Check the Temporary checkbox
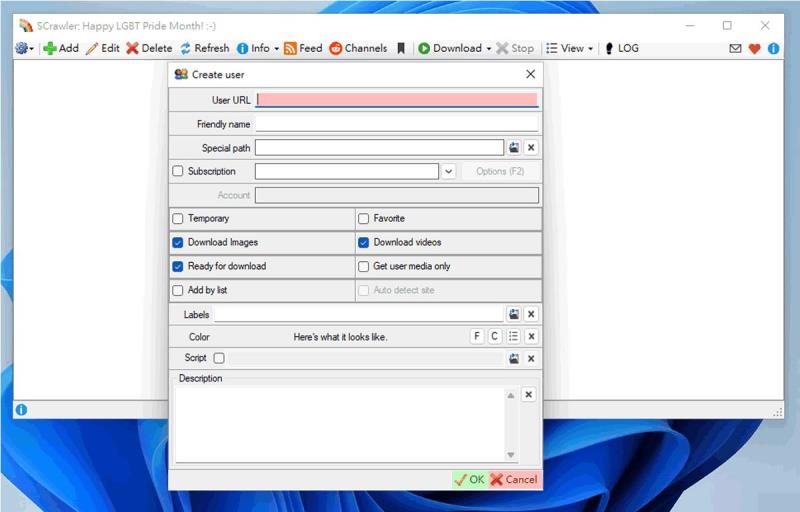This screenshot has height=512, width=800. tap(178, 218)
